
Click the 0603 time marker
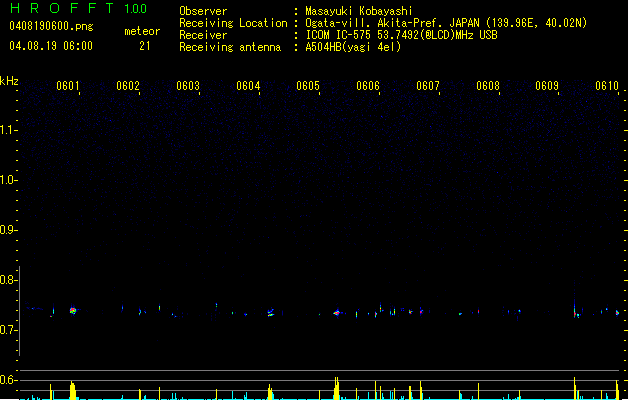(188, 86)
